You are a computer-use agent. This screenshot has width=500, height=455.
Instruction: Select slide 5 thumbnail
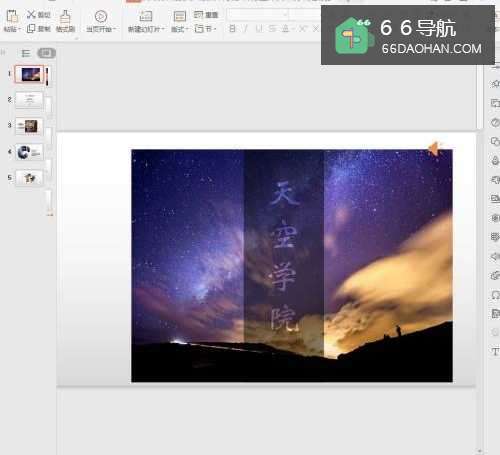[29, 178]
